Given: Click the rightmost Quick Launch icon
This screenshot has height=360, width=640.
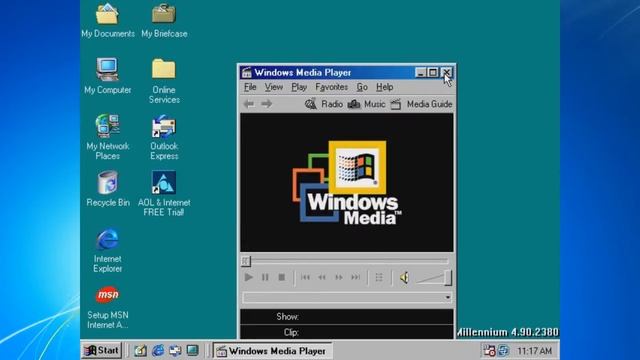Looking at the screenshot, I should pyautogui.click(x=192, y=351).
